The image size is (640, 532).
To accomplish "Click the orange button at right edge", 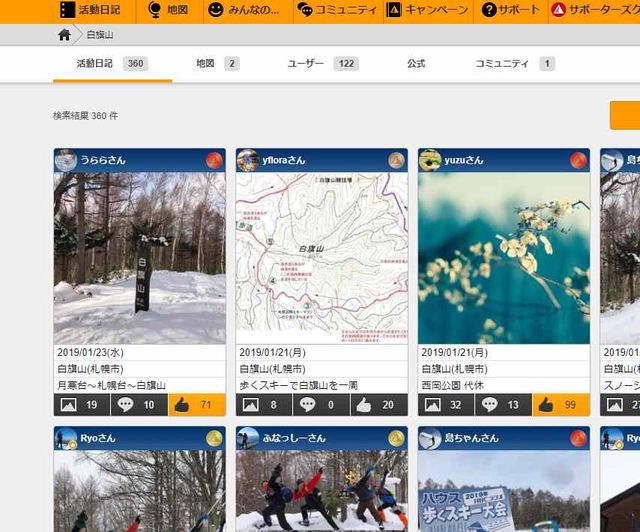I will click(625, 116).
